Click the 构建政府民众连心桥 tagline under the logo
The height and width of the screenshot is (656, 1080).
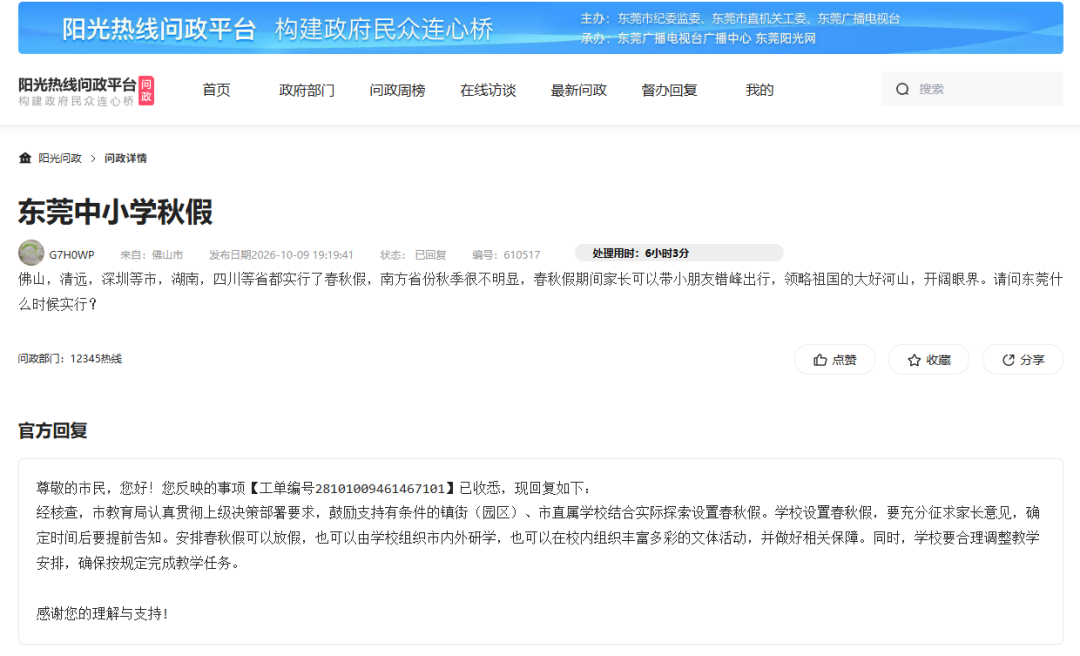[76, 101]
